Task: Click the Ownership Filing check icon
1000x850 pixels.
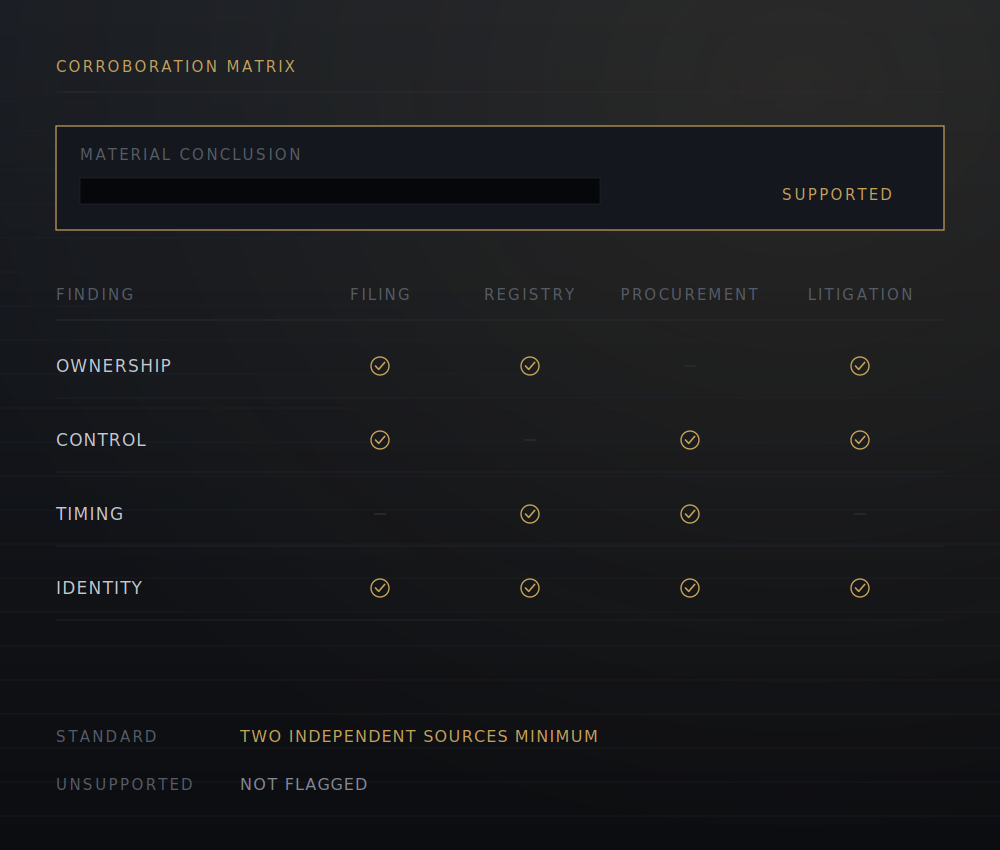Action: click(380, 366)
